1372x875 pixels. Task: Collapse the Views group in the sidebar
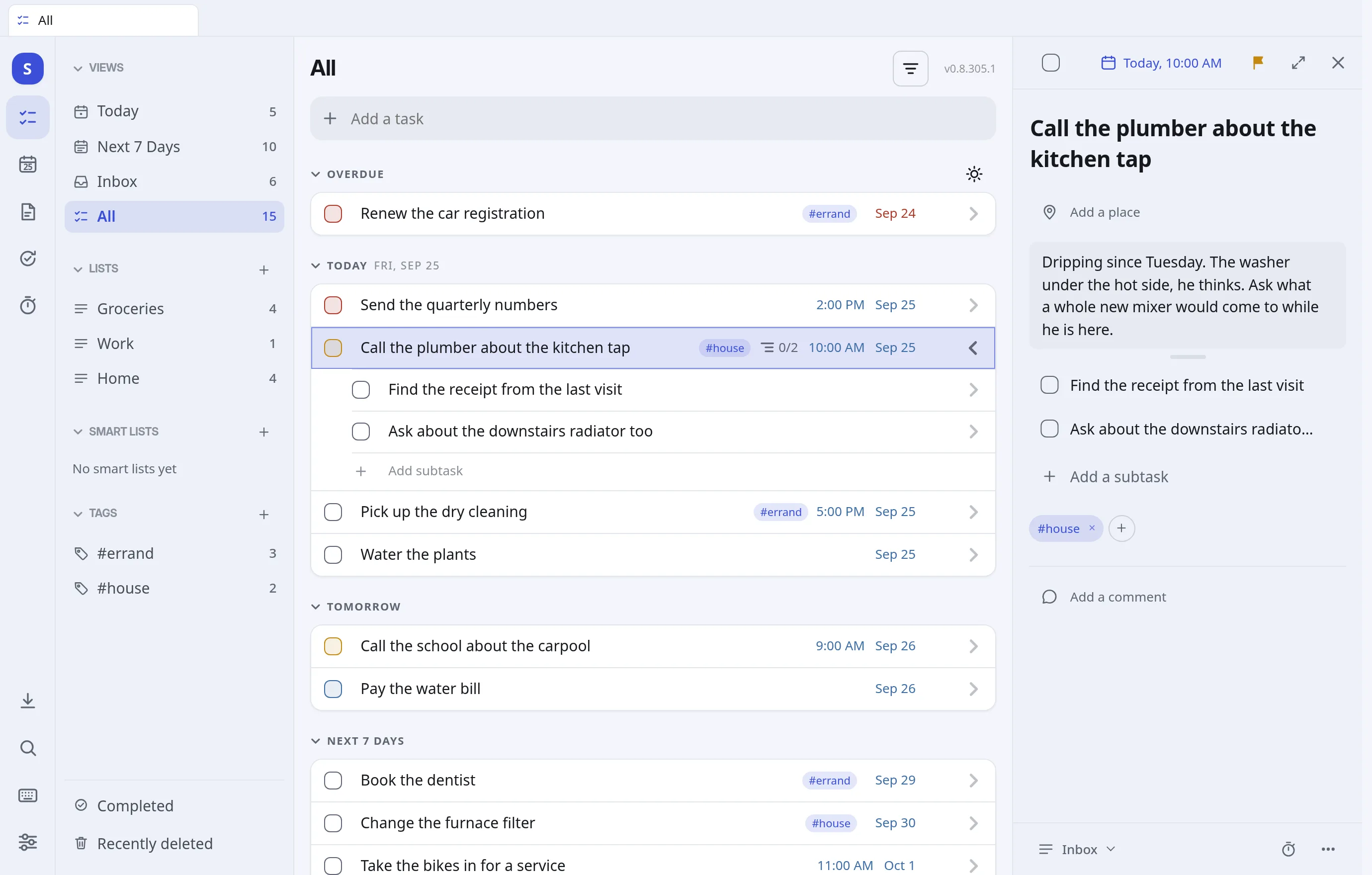[78, 68]
